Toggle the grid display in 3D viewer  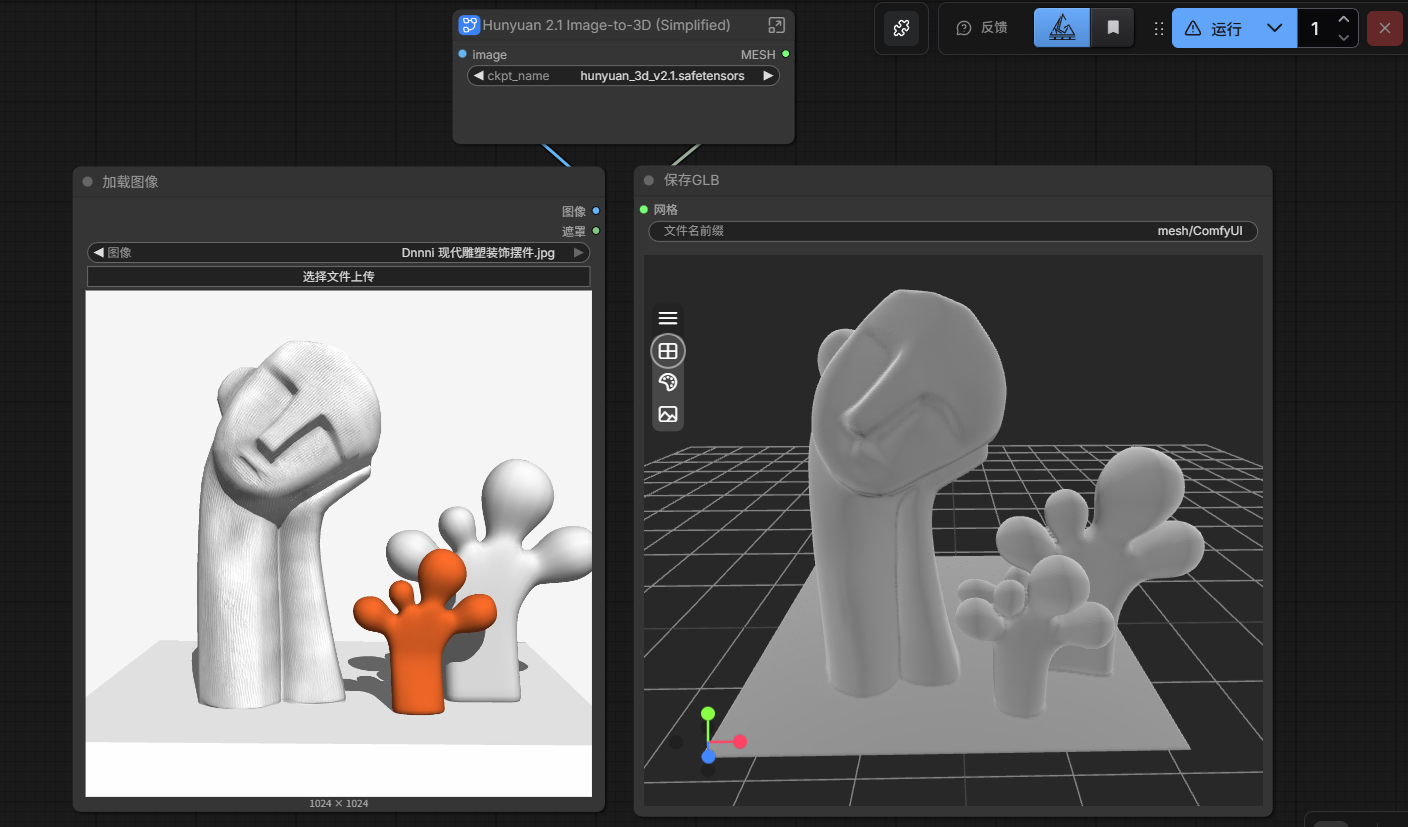point(668,351)
